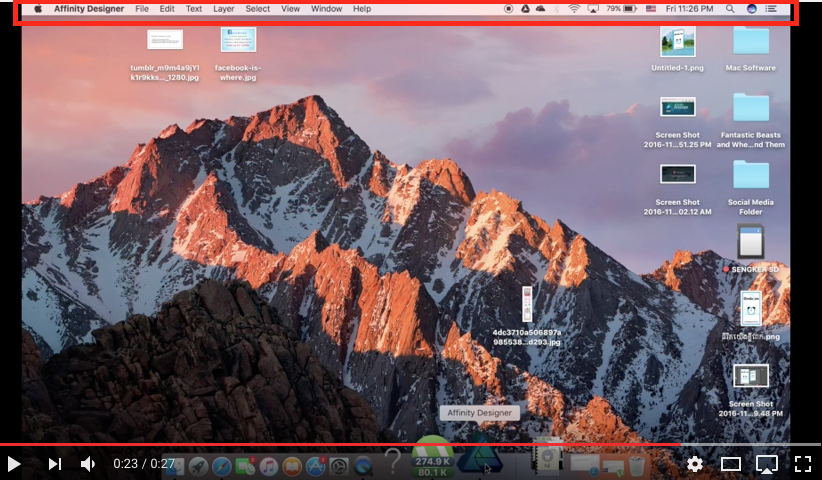Click the 79% battery indicator
This screenshot has width=822, height=480.
622,9
